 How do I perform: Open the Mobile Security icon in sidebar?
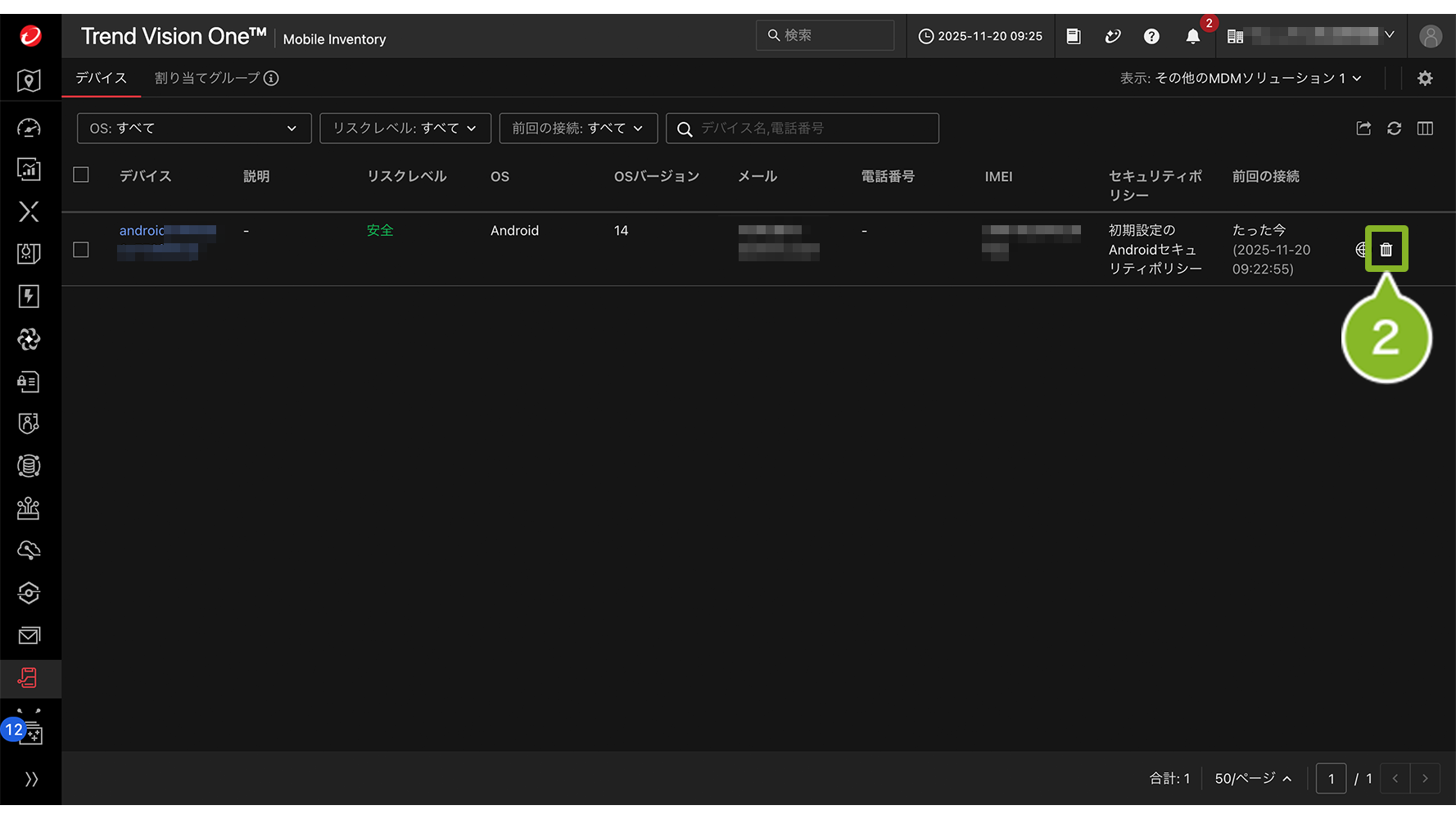pos(29,678)
